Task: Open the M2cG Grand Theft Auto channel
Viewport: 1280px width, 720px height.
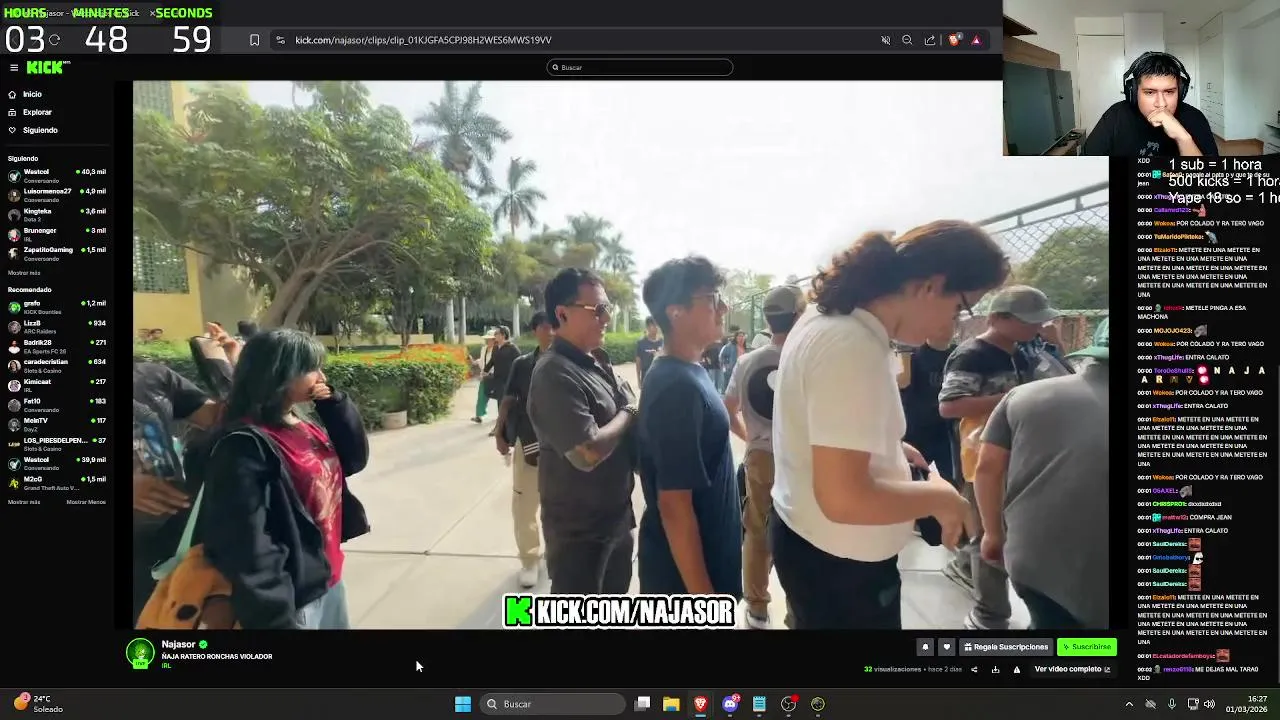Action: [x=57, y=483]
